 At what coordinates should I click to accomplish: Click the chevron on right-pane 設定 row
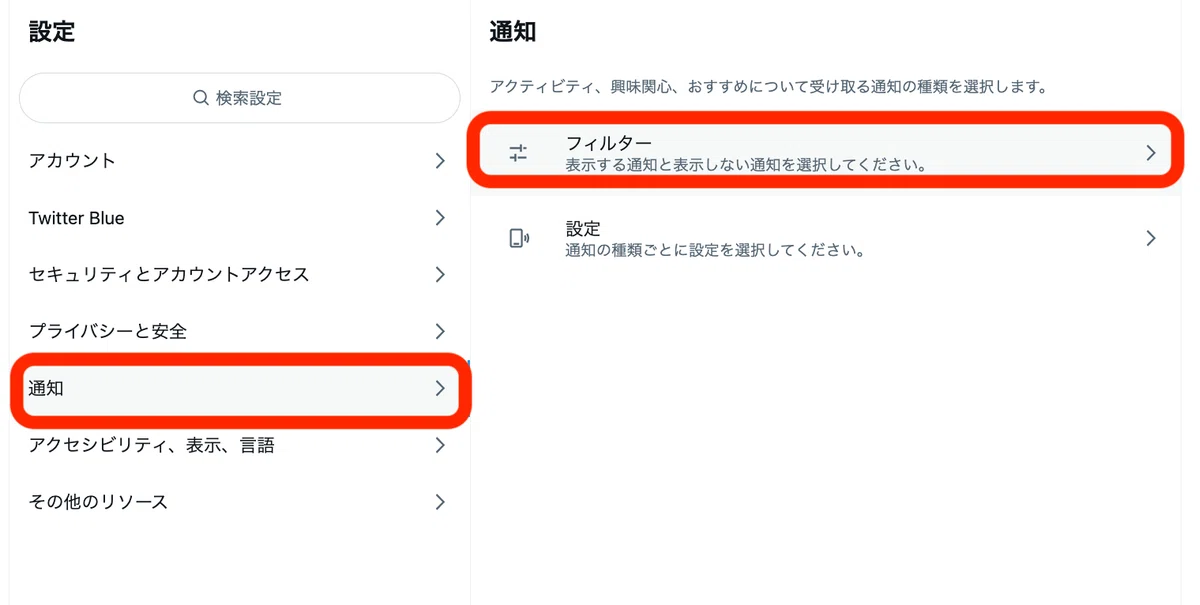pyautogui.click(x=1151, y=238)
